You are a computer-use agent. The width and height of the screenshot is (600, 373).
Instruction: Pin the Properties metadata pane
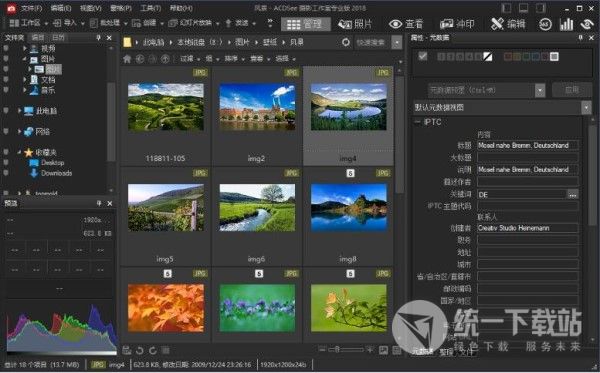(581, 37)
